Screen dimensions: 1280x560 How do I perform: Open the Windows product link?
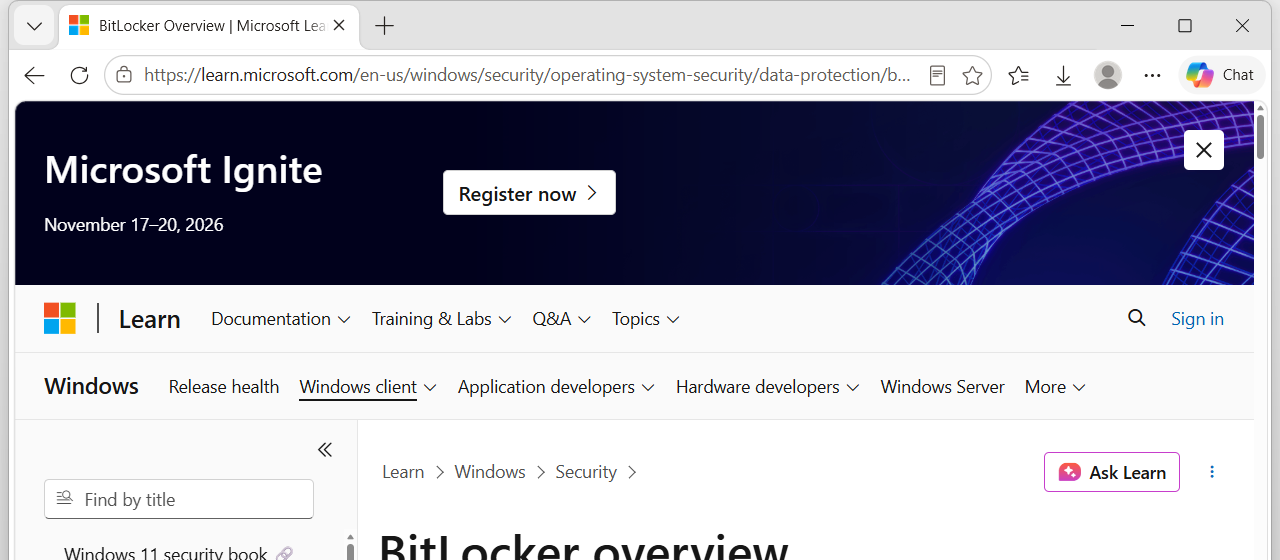coord(92,386)
